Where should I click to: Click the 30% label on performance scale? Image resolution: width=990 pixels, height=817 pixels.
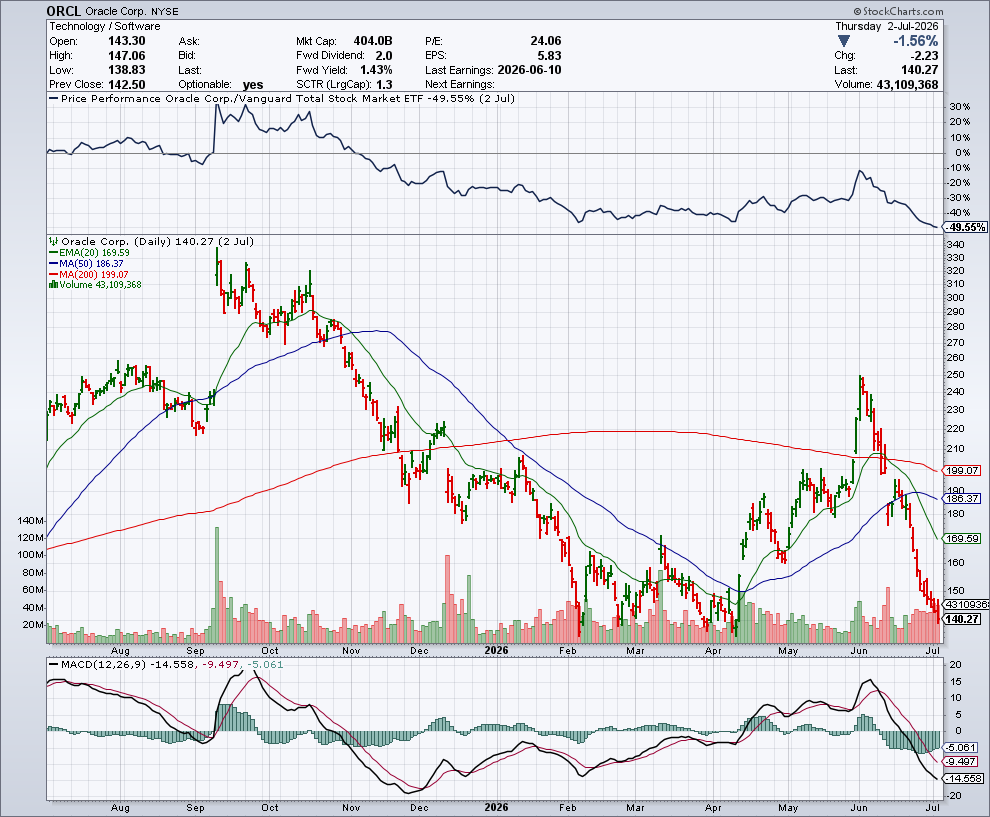[960, 107]
